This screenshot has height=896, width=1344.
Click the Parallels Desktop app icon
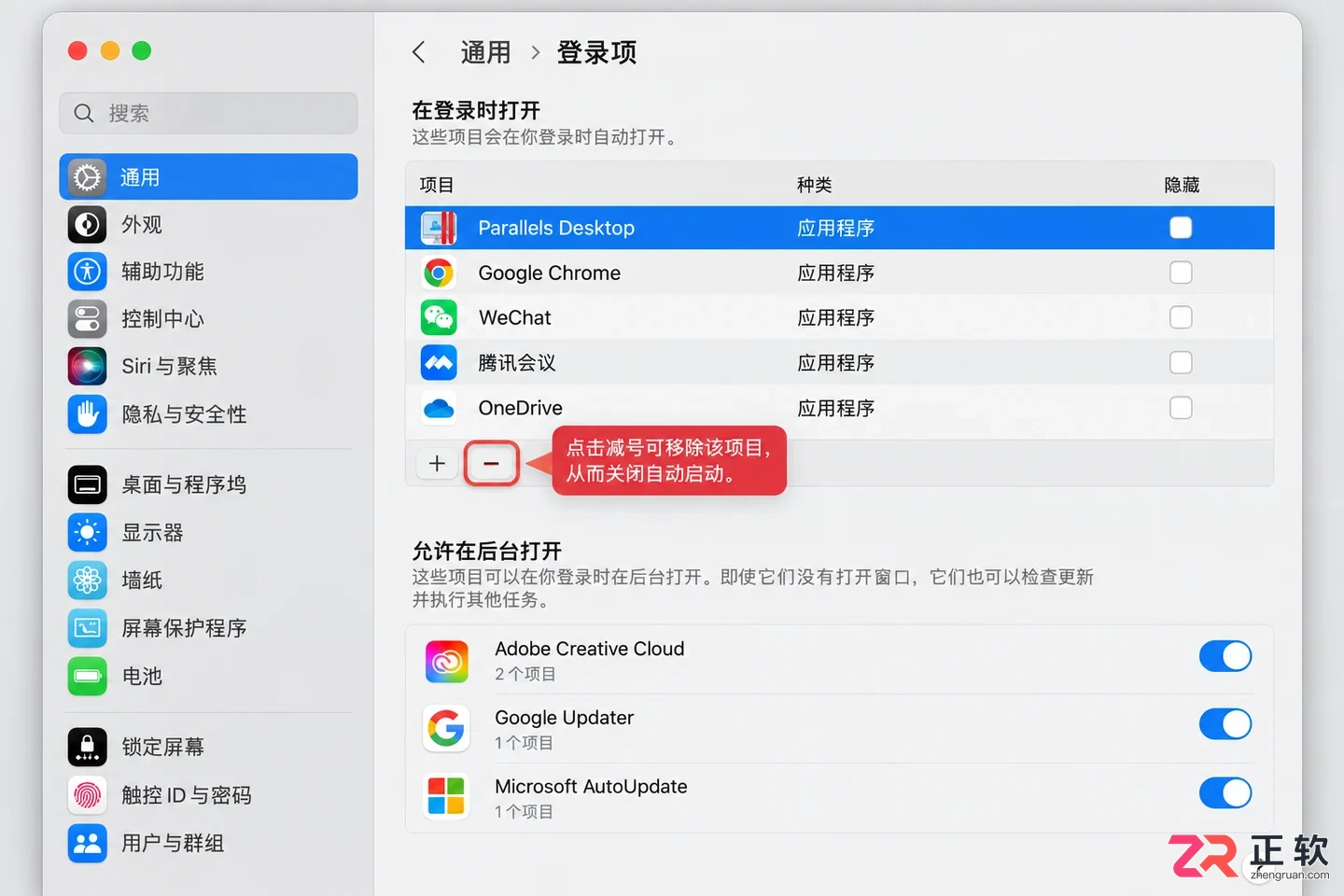point(439,228)
